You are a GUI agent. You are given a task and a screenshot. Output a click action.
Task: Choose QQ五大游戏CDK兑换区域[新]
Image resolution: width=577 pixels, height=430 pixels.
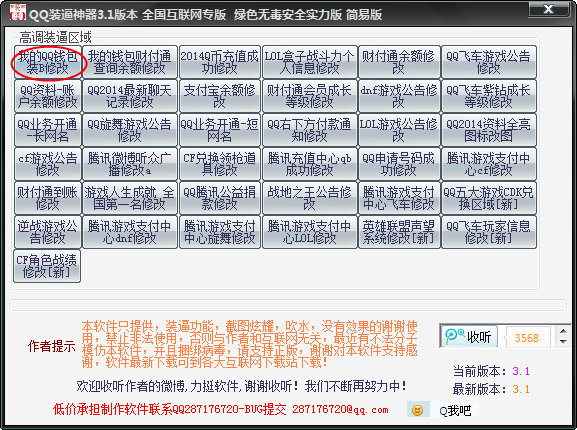[x=489, y=198]
